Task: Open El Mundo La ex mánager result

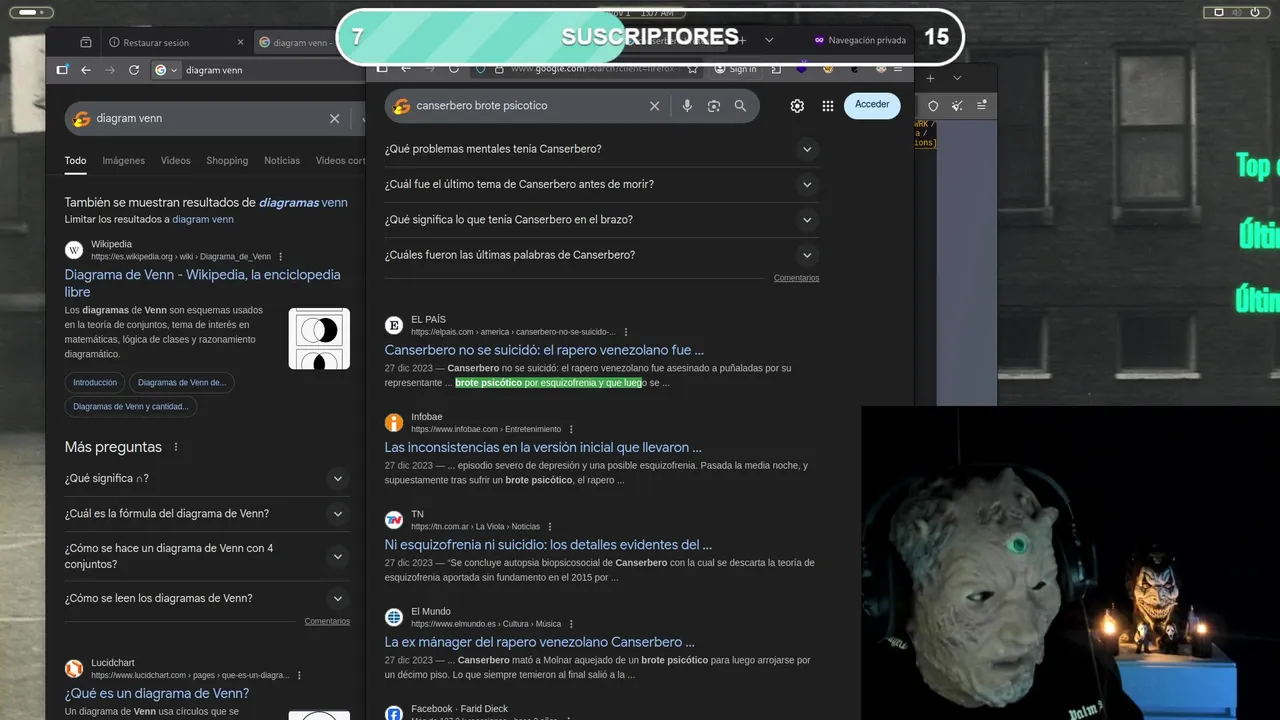Action: (x=540, y=642)
